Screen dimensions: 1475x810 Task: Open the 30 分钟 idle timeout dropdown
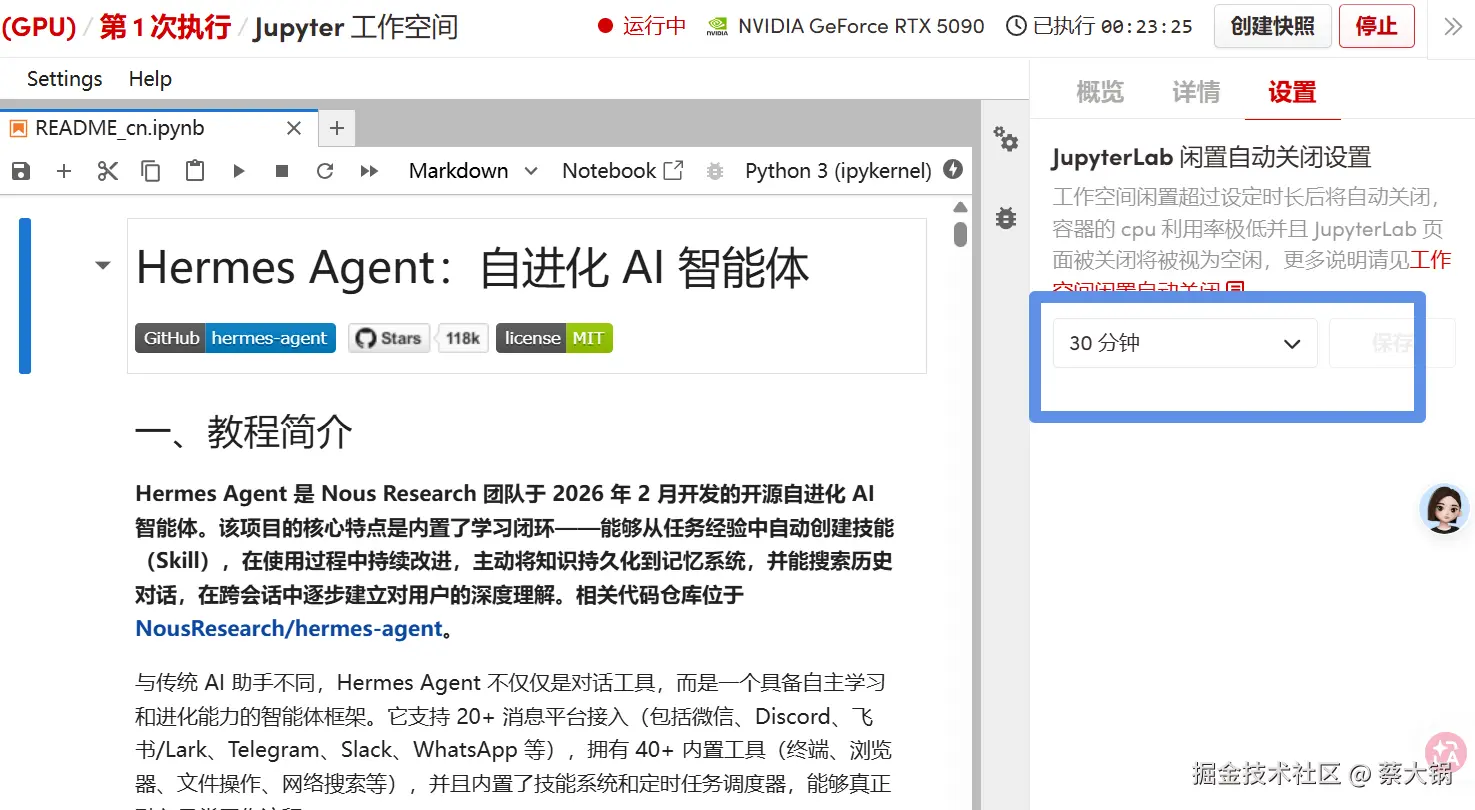(1185, 343)
